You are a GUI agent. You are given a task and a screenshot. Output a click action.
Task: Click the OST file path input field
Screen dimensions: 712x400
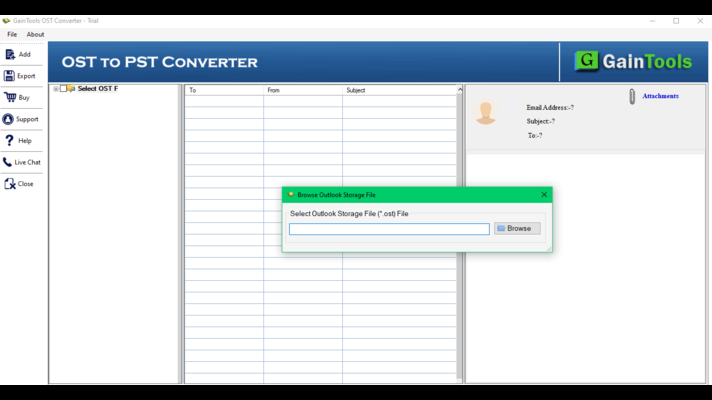(x=389, y=229)
